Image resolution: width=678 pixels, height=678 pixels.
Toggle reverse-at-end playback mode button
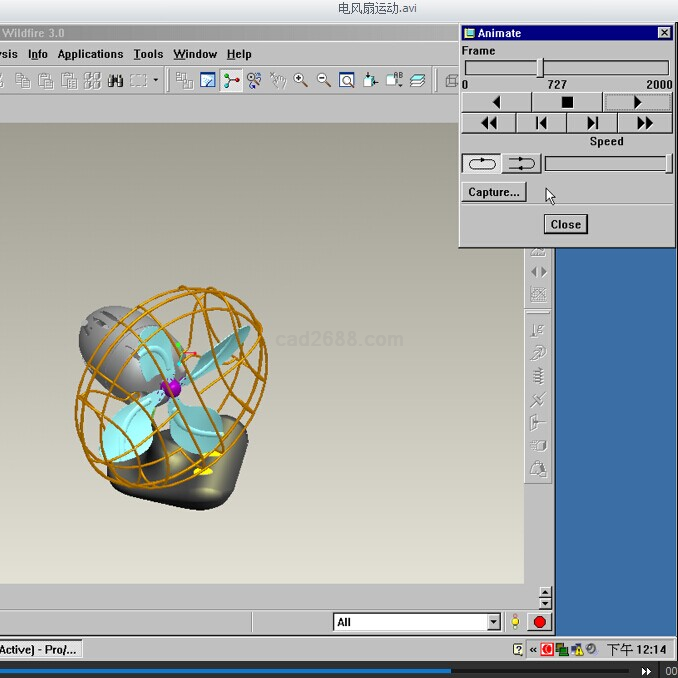pyautogui.click(x=521, y=163)
